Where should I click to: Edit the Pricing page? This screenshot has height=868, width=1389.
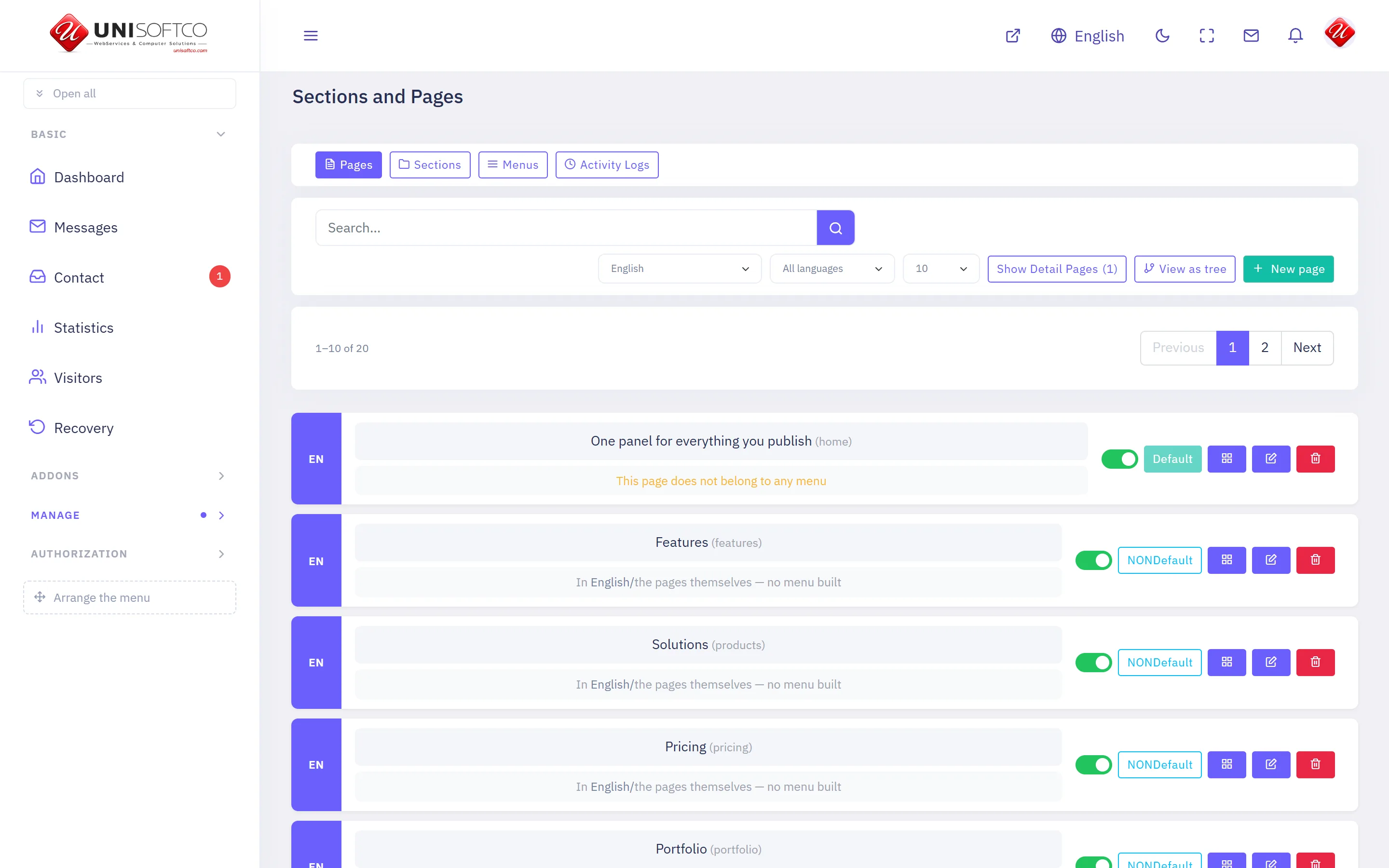1271,765
